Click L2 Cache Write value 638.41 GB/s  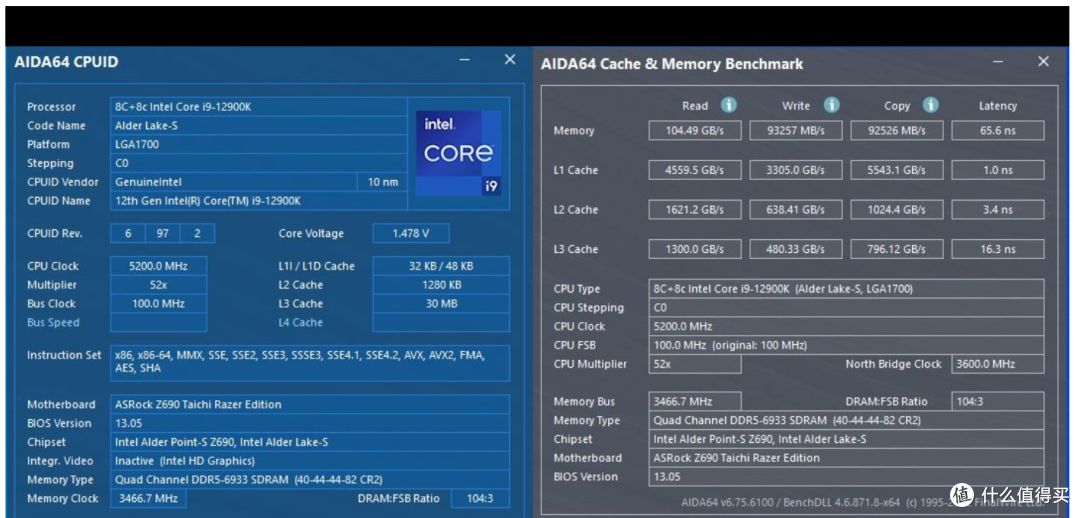tap(796, 209)
